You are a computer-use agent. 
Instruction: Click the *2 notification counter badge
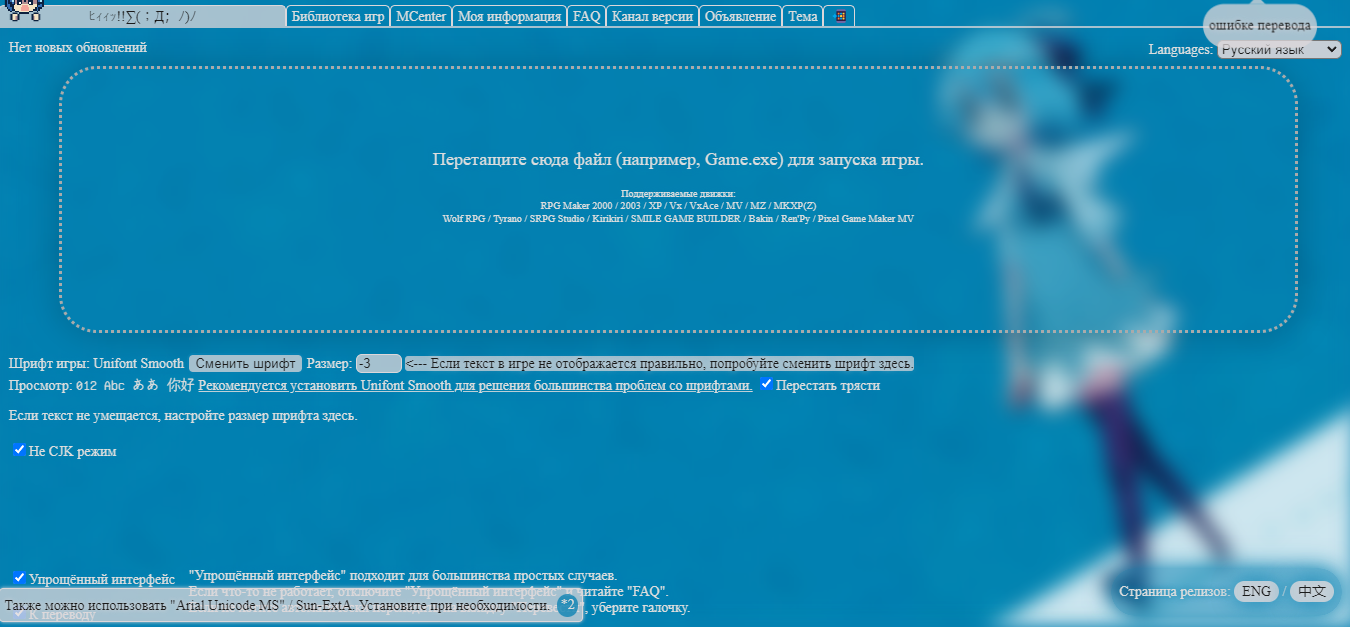[568, 605]
